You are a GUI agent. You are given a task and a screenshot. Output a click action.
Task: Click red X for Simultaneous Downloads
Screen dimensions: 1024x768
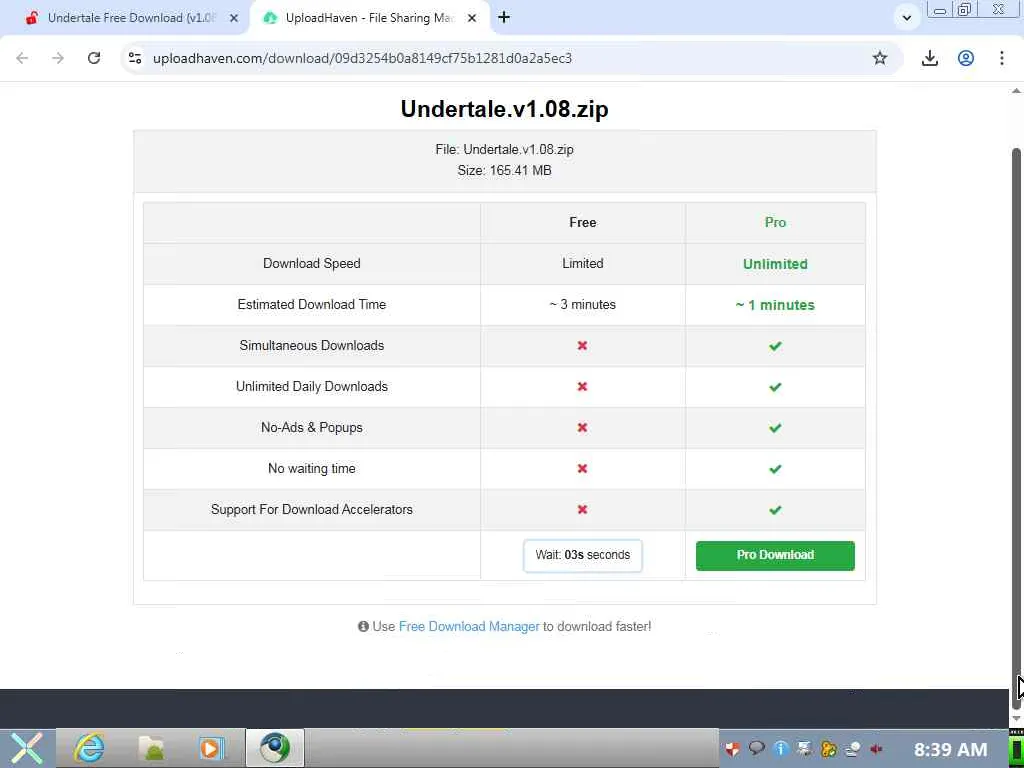[583, 345]
